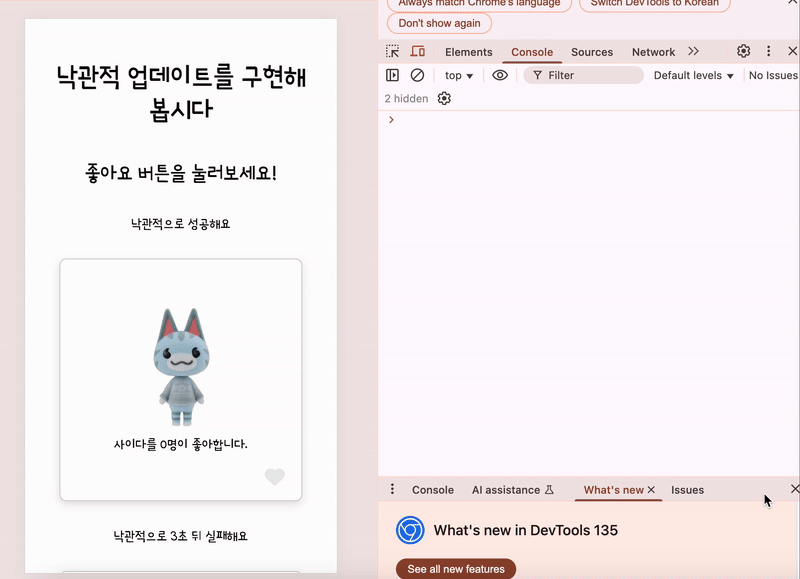Activate the inspect element picker icon

click(x=392, y=52)
